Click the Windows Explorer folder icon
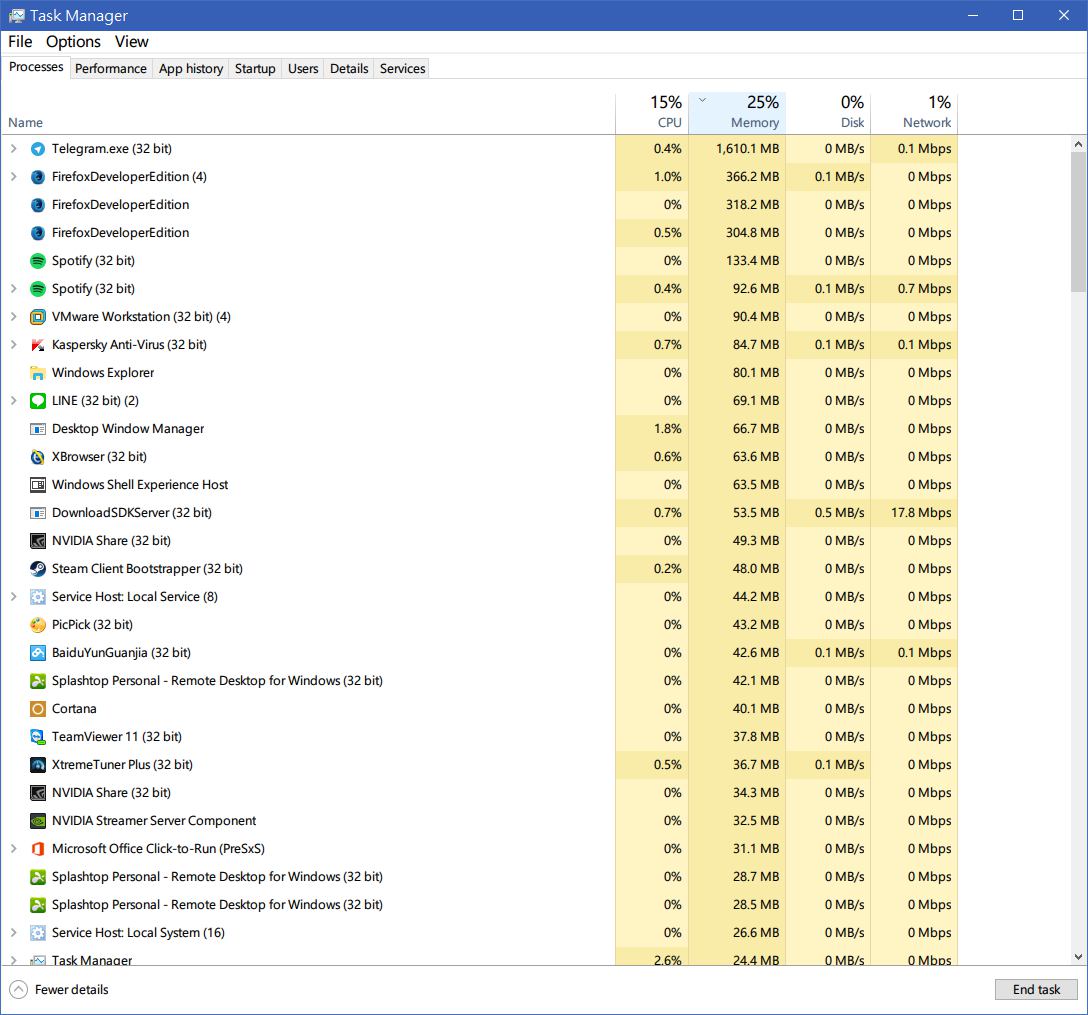The height and width of the screenshot is (1015, 1088). coord(37,373)
